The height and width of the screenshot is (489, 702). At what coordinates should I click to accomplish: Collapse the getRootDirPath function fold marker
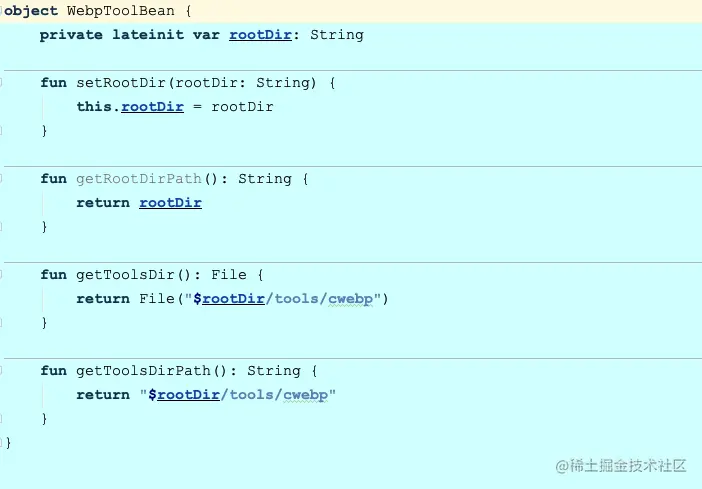[1, 179]
